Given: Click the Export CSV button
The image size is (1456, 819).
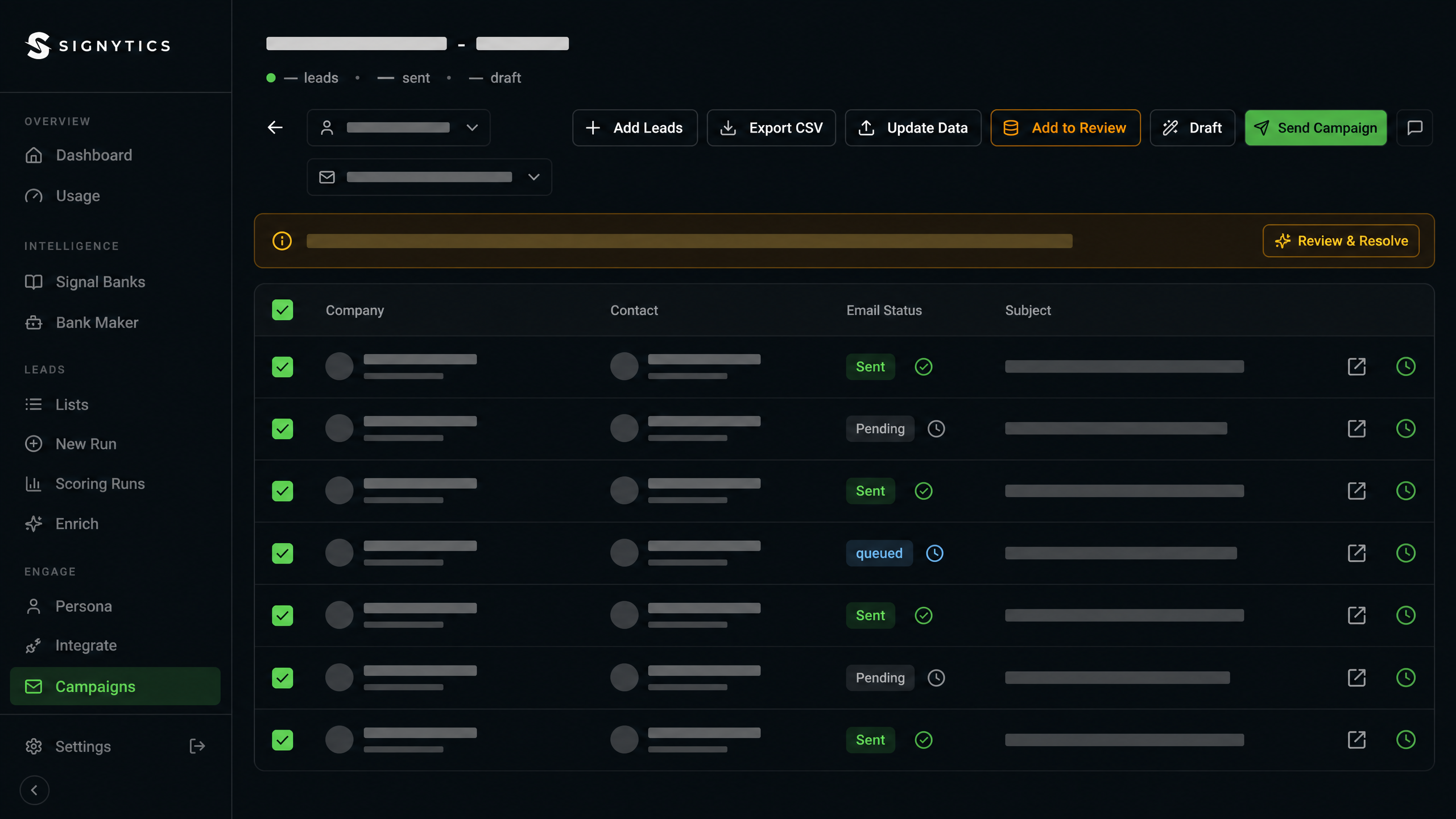Looking at the screenshot, I should [771, 127].
